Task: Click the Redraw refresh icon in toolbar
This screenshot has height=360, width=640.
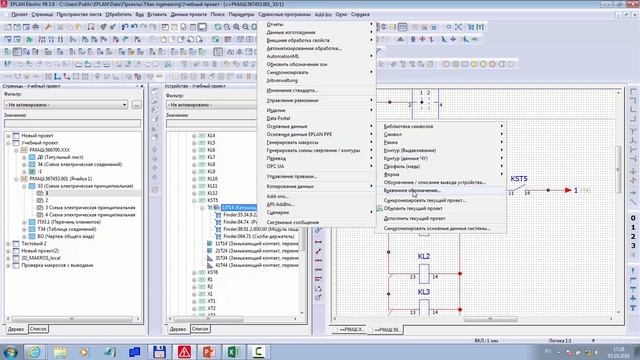Action: (218, 27)
